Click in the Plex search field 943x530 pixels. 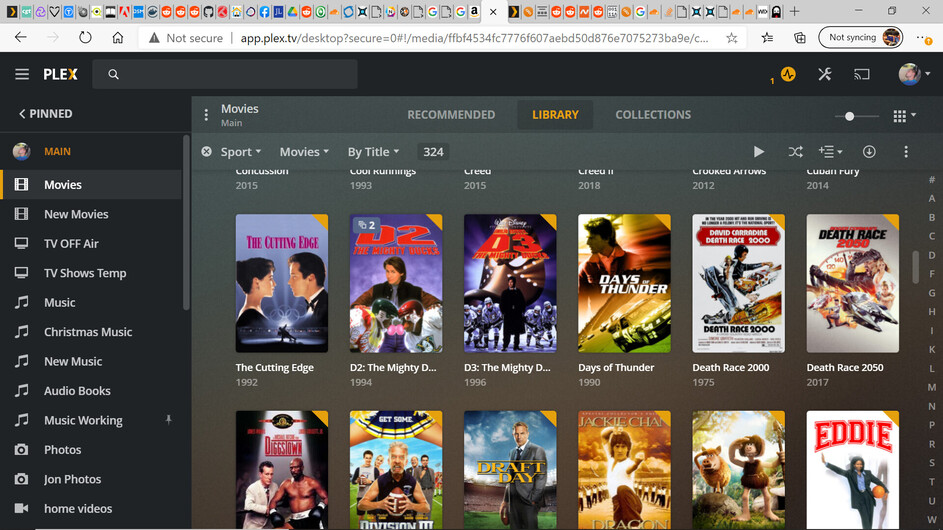(x=225, y=74)
